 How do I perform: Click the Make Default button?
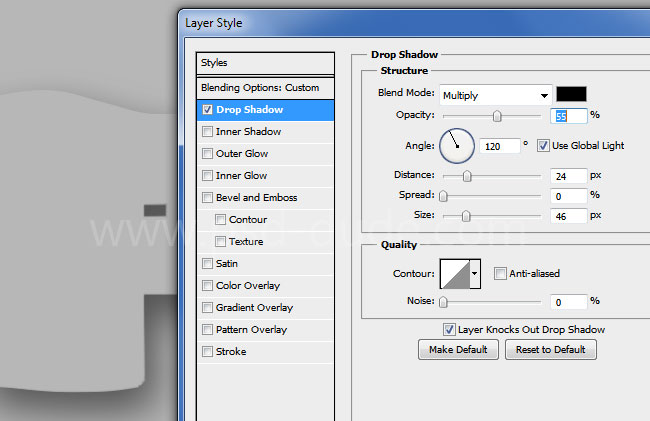[458, 350]
